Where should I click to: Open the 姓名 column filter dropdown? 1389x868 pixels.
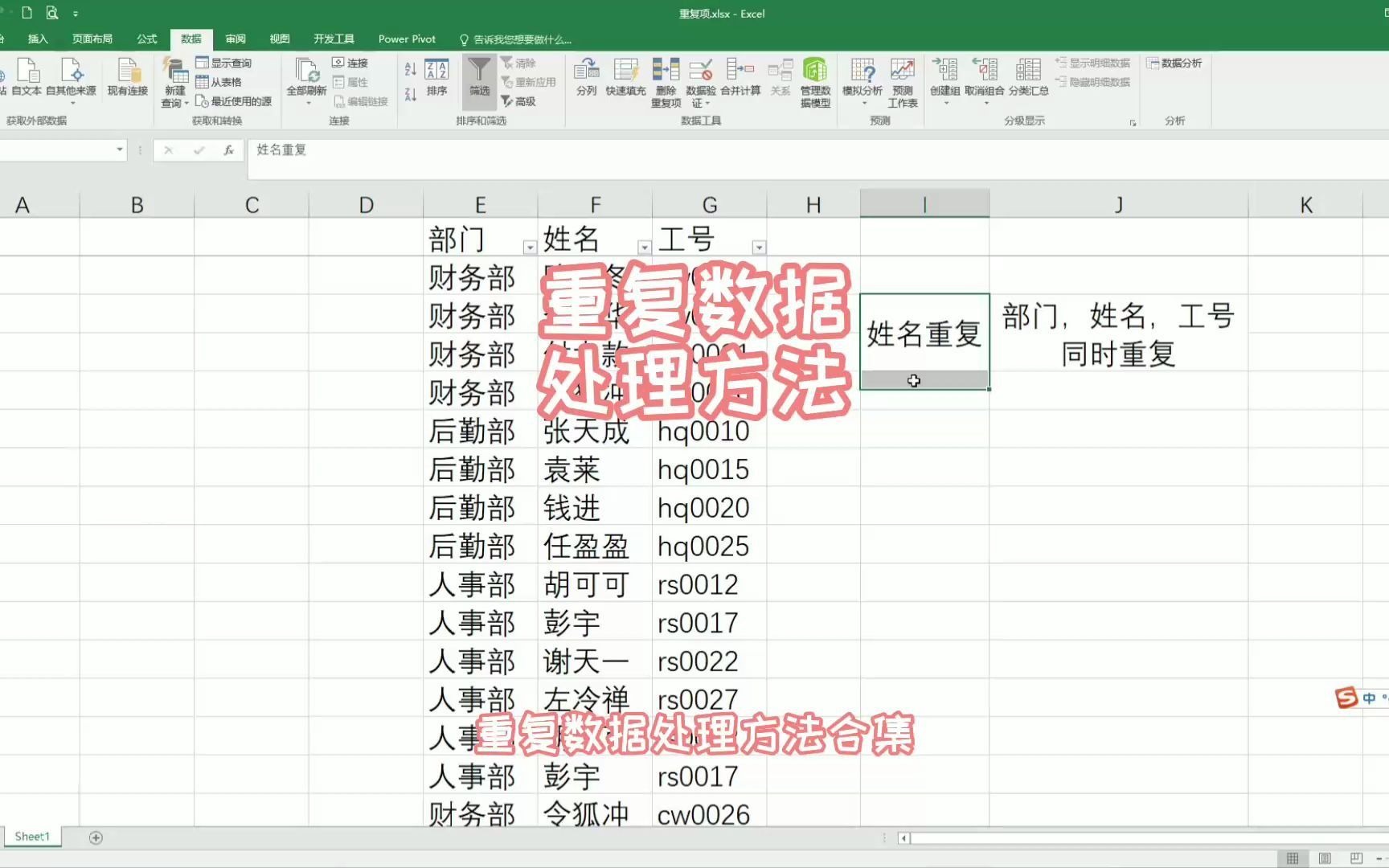point(644,248)
